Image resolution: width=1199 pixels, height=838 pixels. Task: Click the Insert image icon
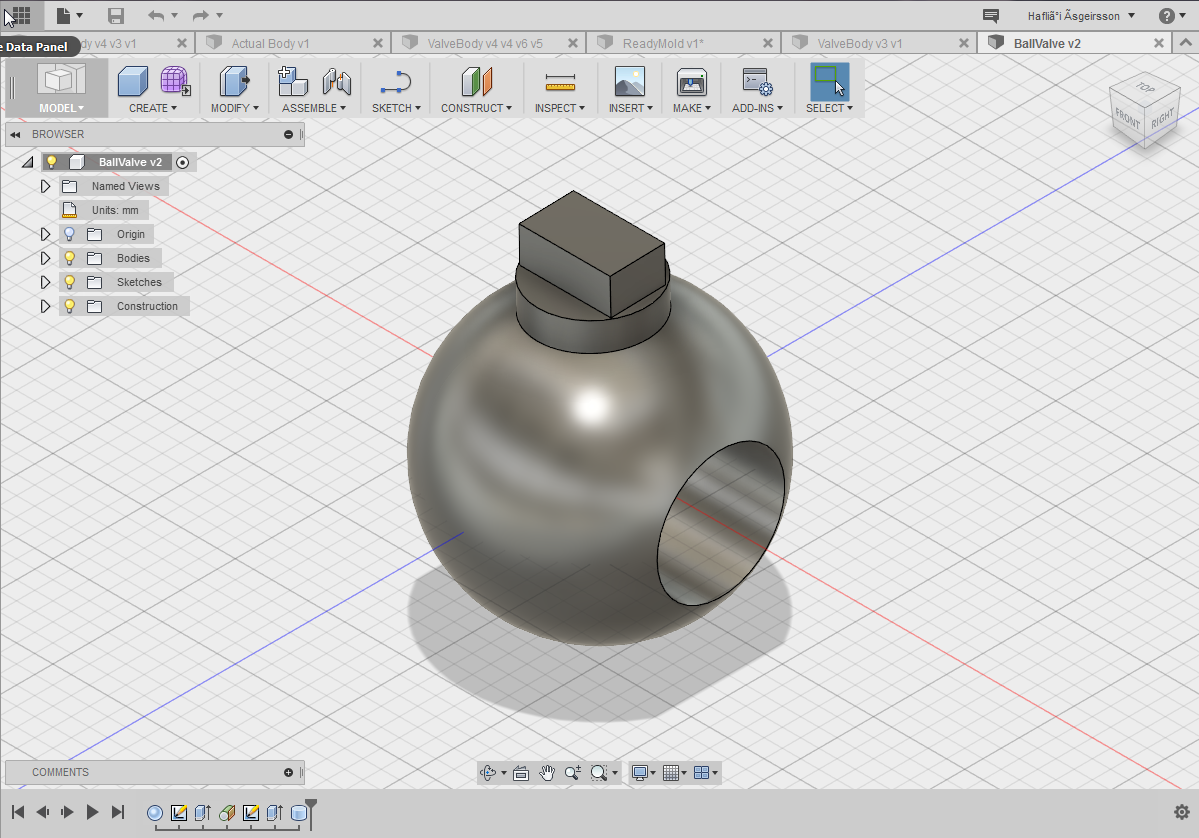[630, 81]
